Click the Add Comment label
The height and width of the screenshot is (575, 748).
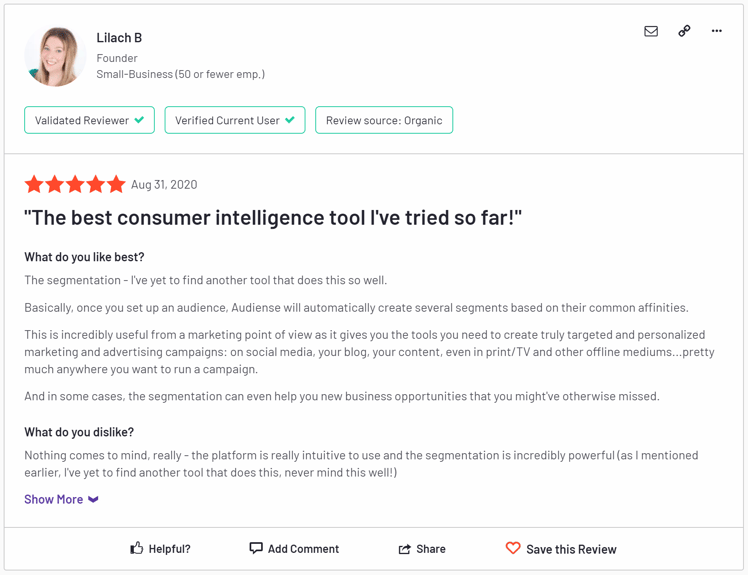[x=303, y=549]
